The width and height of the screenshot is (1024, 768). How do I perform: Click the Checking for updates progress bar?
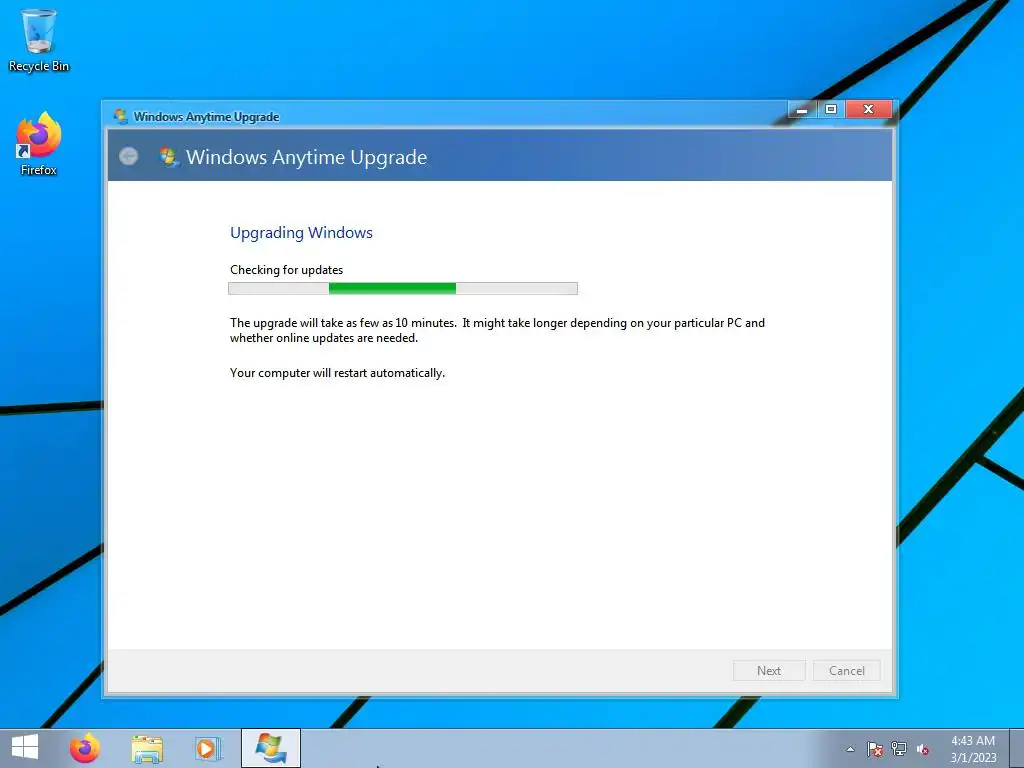pos(403,289)
